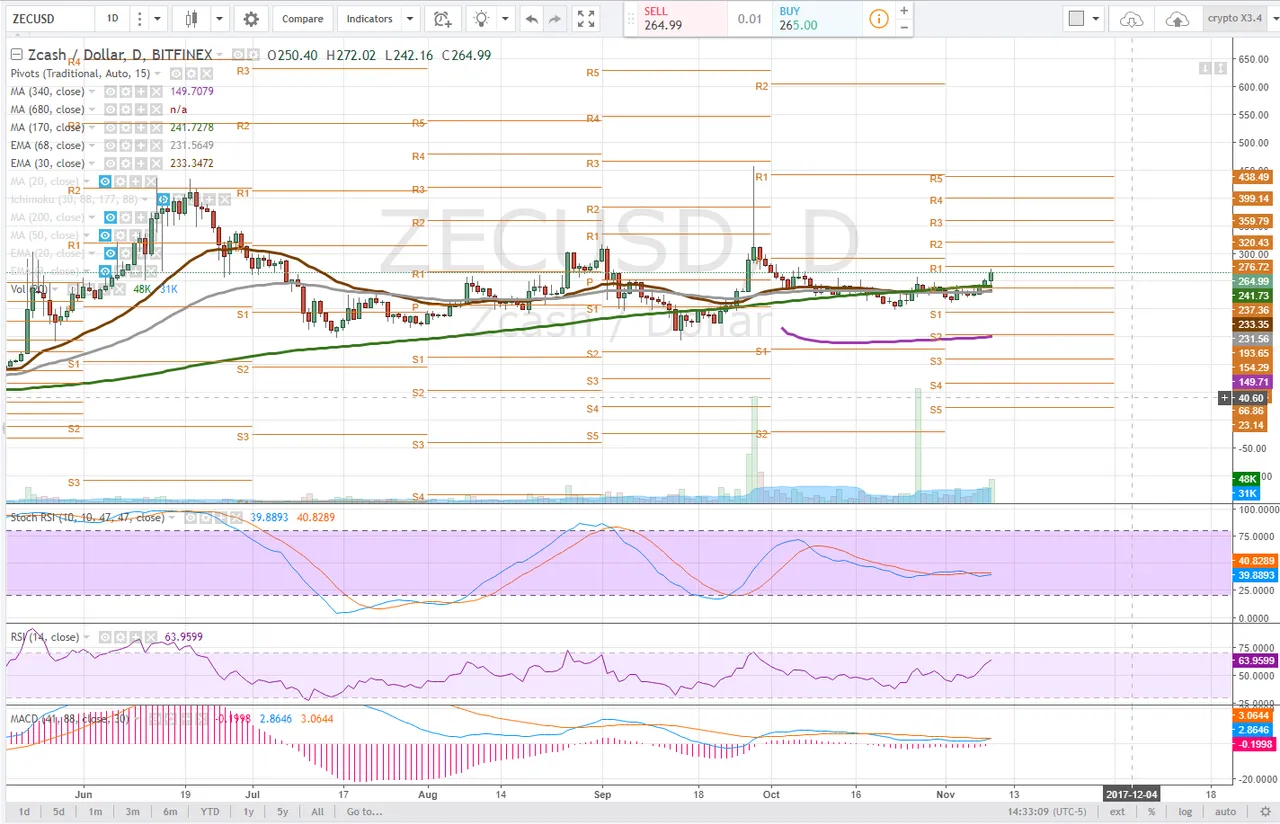Hide the MA (170, close) indicator
The height and width of the screenshot is (824, 1280).
pos(110,127)
